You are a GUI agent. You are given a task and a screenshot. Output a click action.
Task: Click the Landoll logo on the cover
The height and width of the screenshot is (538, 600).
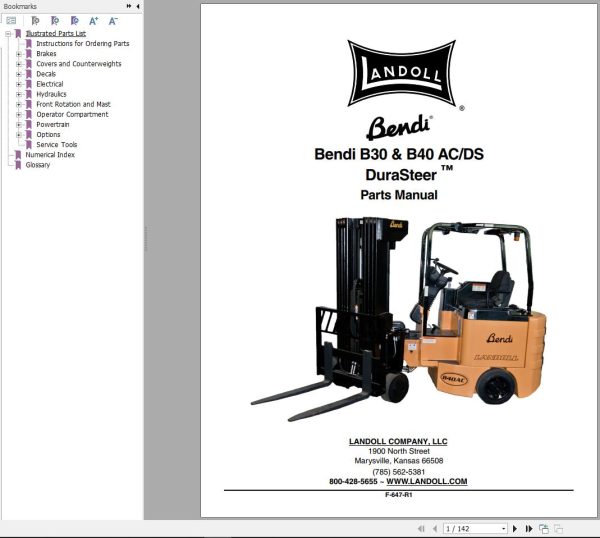(x=402, y=73)
